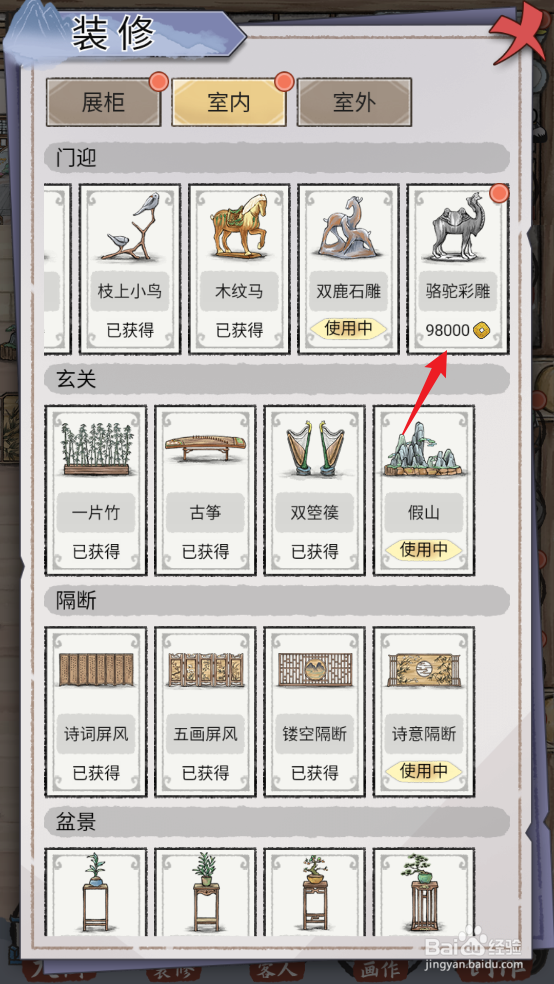Viewport: 554px width, 984px height.
Task: Select the 诗词屏风 folding screen
Action: [x=96, y=712]
